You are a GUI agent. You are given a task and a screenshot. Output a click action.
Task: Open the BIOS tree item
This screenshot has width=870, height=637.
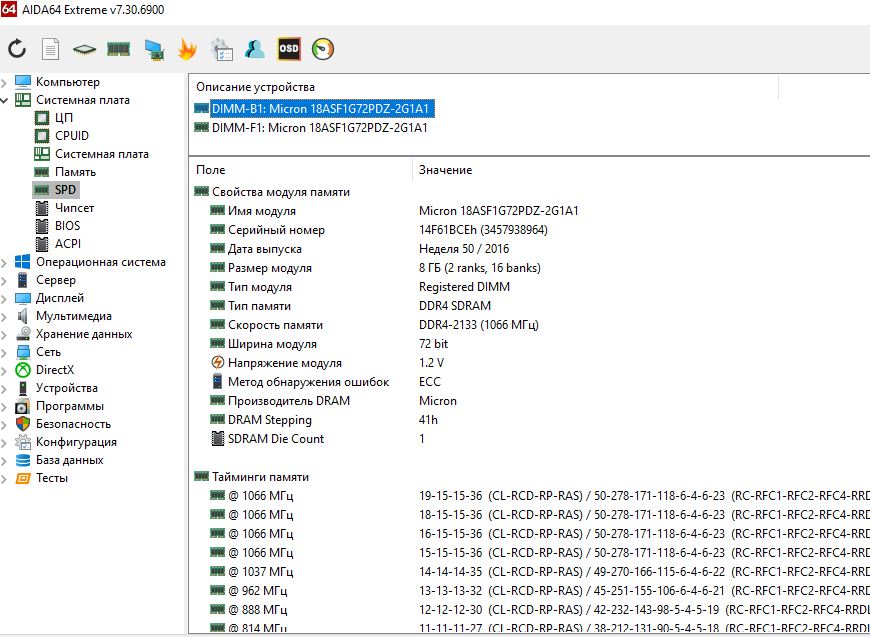[x=67, y=226]
